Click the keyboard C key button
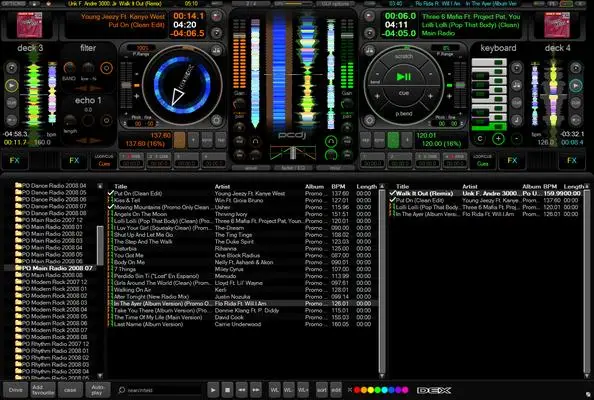Viewport: 594px width, 400px height. tap(480, 139)
